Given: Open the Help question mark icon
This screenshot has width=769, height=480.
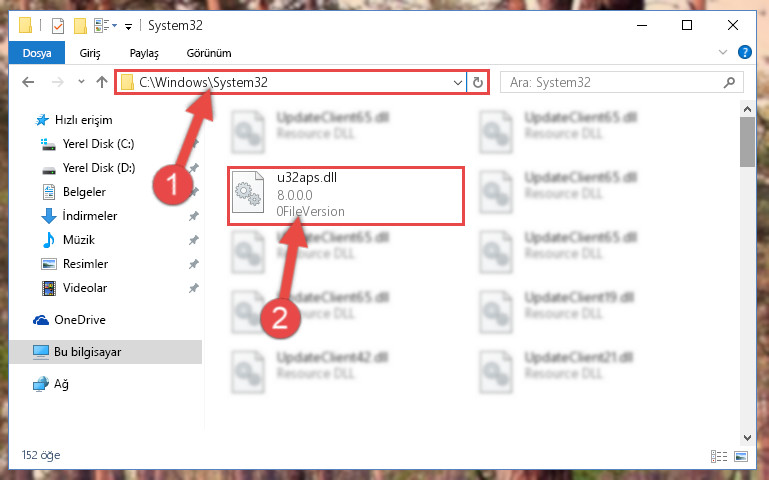Looking at the screenshot, I should (x=744, y=52).
